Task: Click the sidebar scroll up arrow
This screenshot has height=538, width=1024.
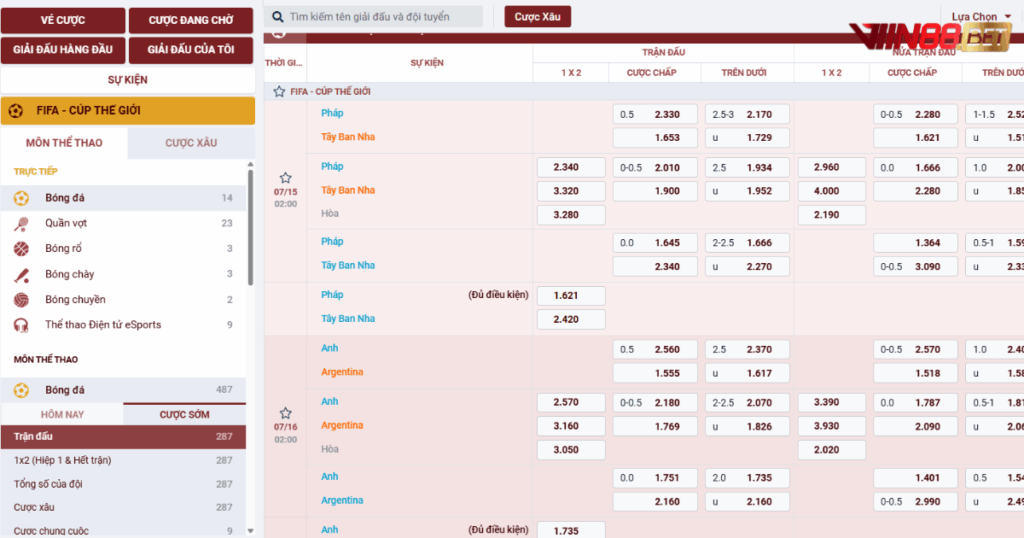Action: click(x=251, y=164)
